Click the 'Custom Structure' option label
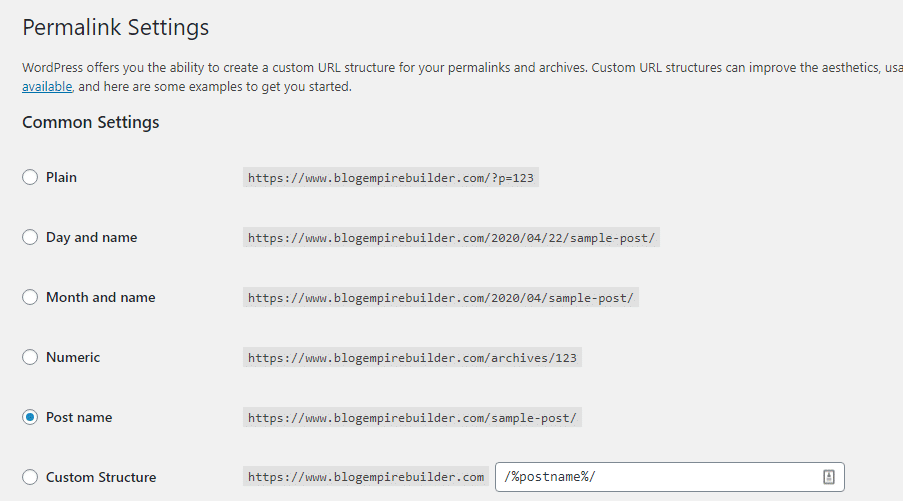The height and width of the screenshot is (501, 903). pos(101,477)
